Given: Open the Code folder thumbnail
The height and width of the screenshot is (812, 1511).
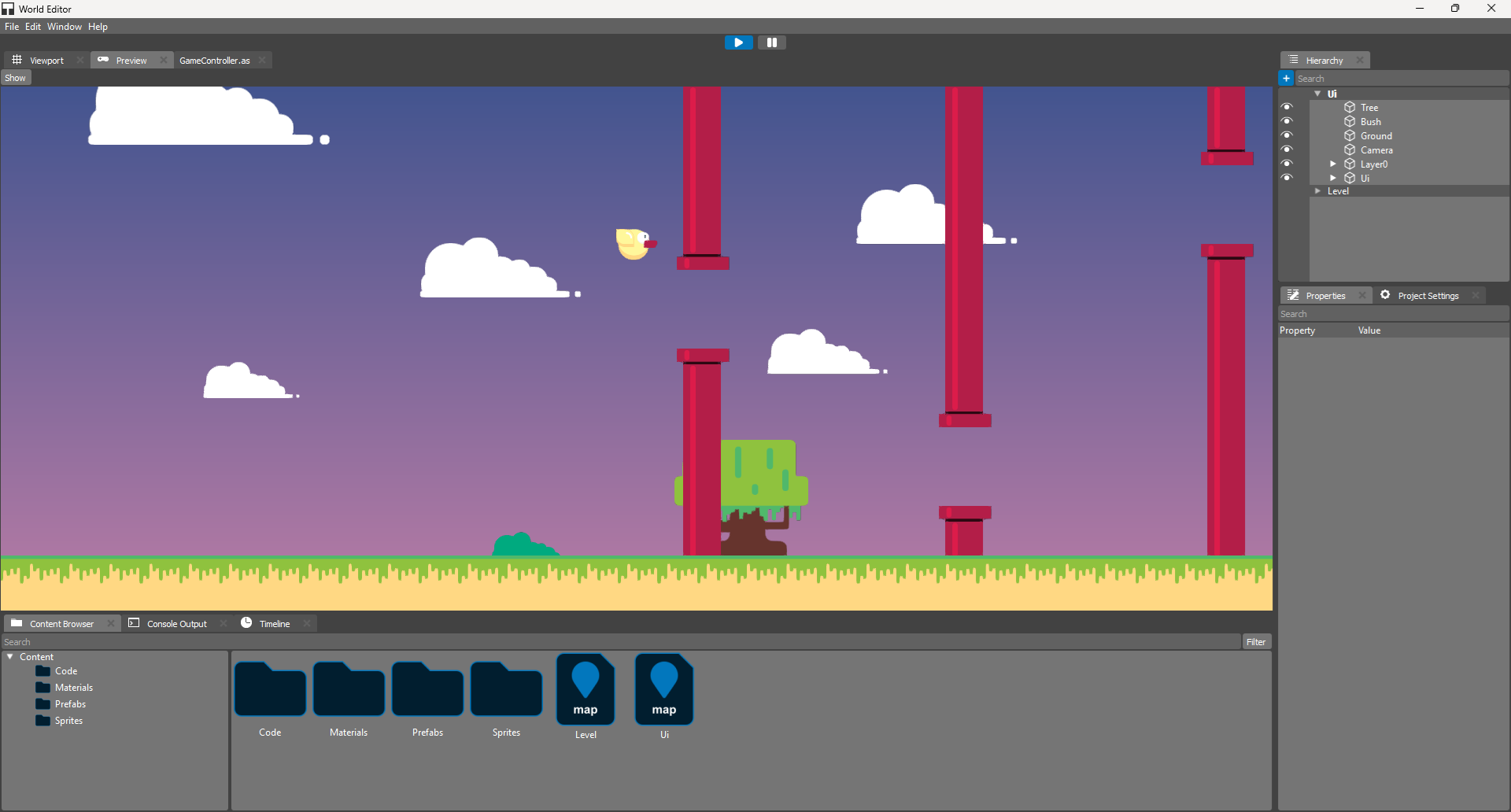Looking at the screenshot, I should [x=270, y=689].
